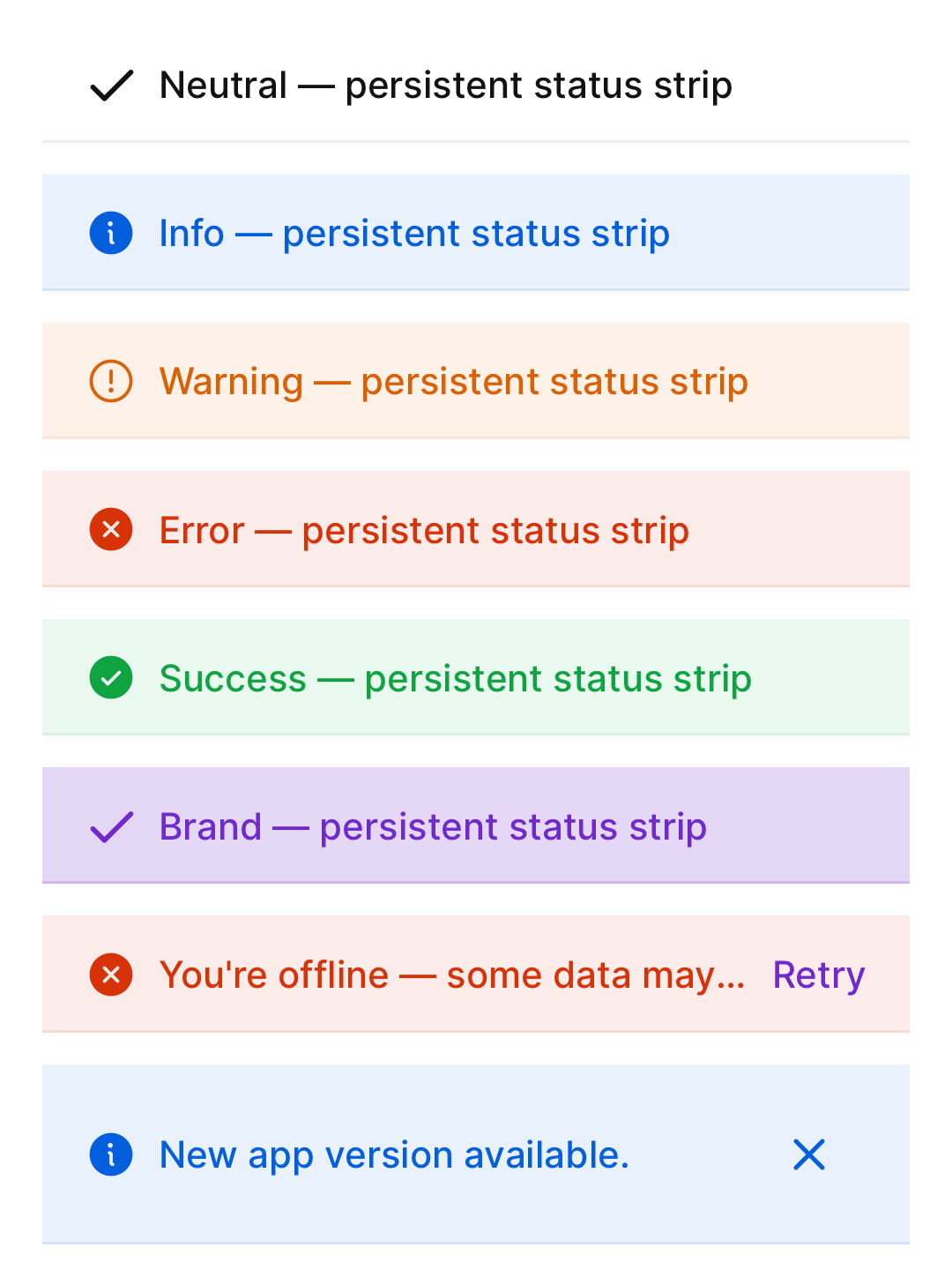952x1270 pixels.
Task: Select the Brand persistent status strip text
Action: [x=433, y=827]
